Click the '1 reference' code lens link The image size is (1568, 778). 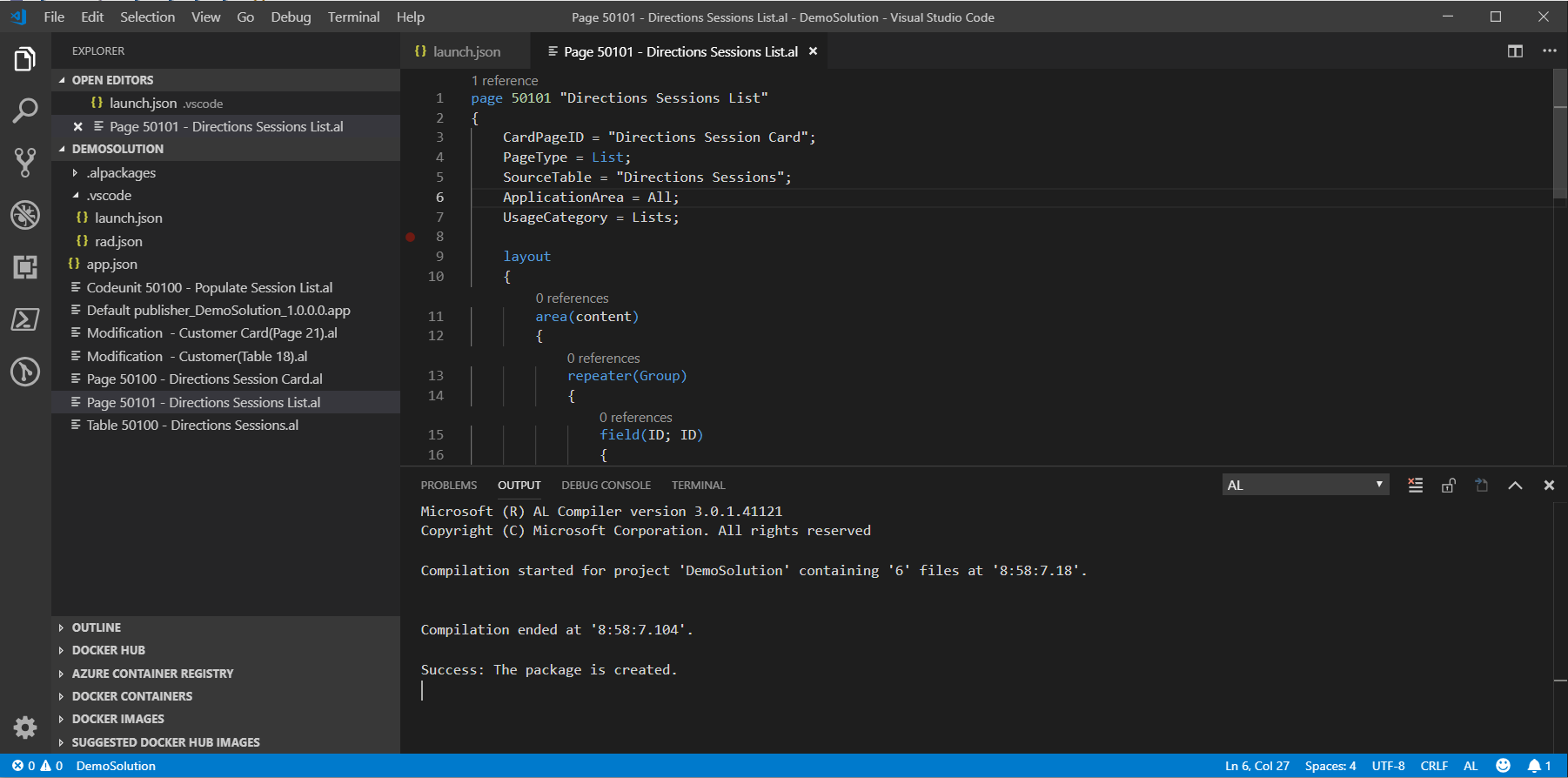click(x=505, y=80)
